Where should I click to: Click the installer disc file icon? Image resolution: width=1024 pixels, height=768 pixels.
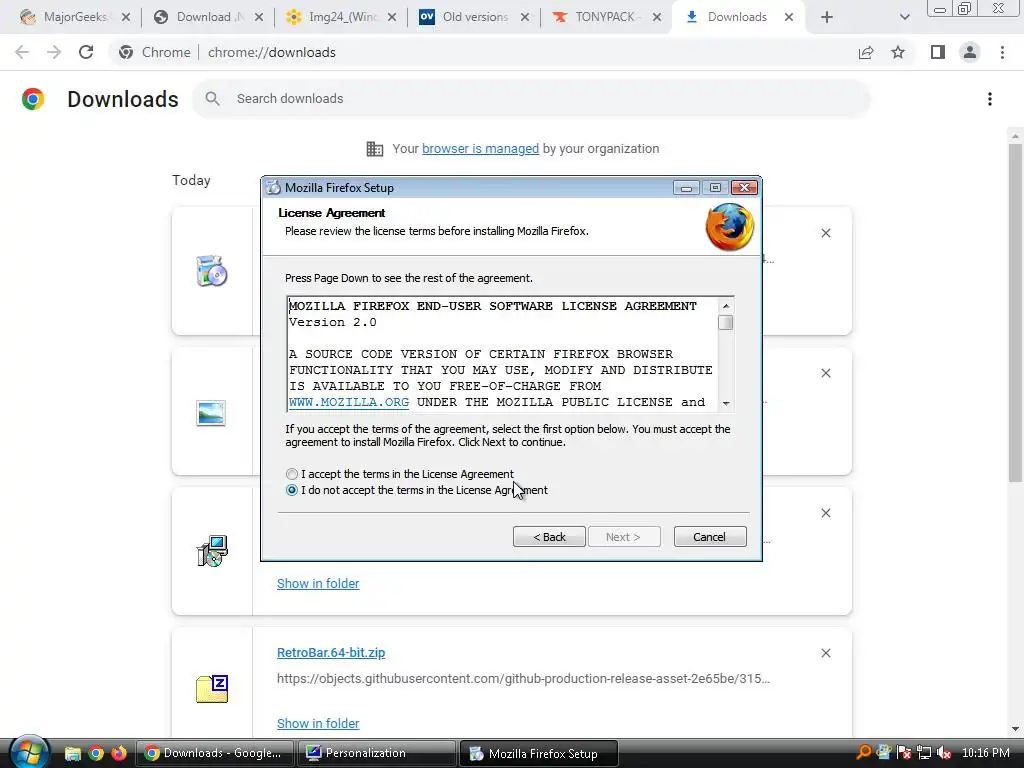click(x=212, y=272)
